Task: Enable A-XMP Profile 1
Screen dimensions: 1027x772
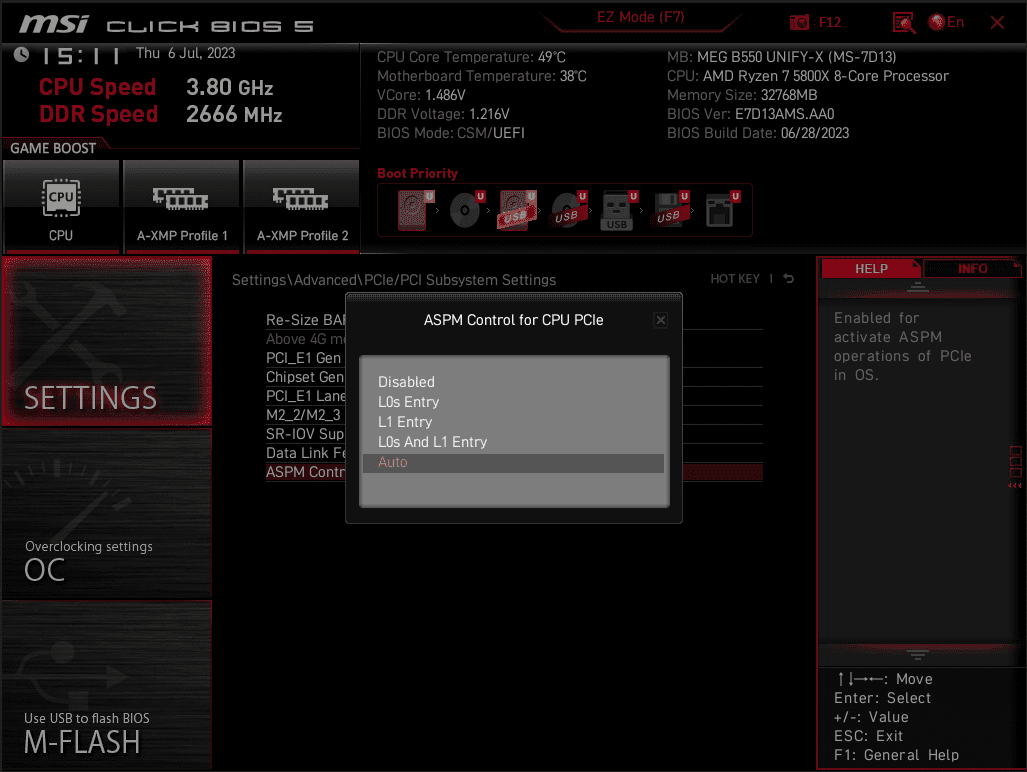Action: click(x=181, y=206)
